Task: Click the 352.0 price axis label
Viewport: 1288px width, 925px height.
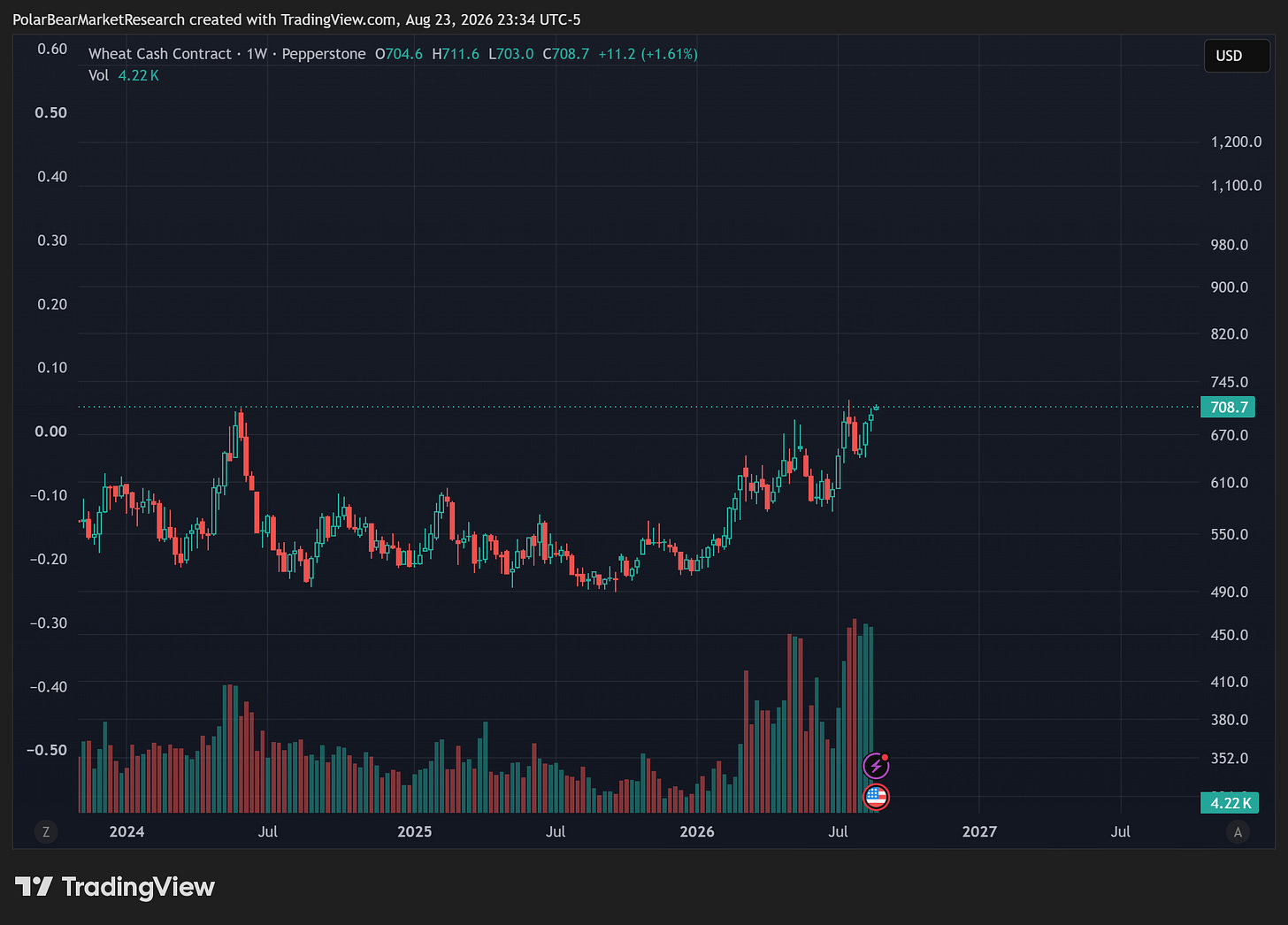Action: (1230, 758)
